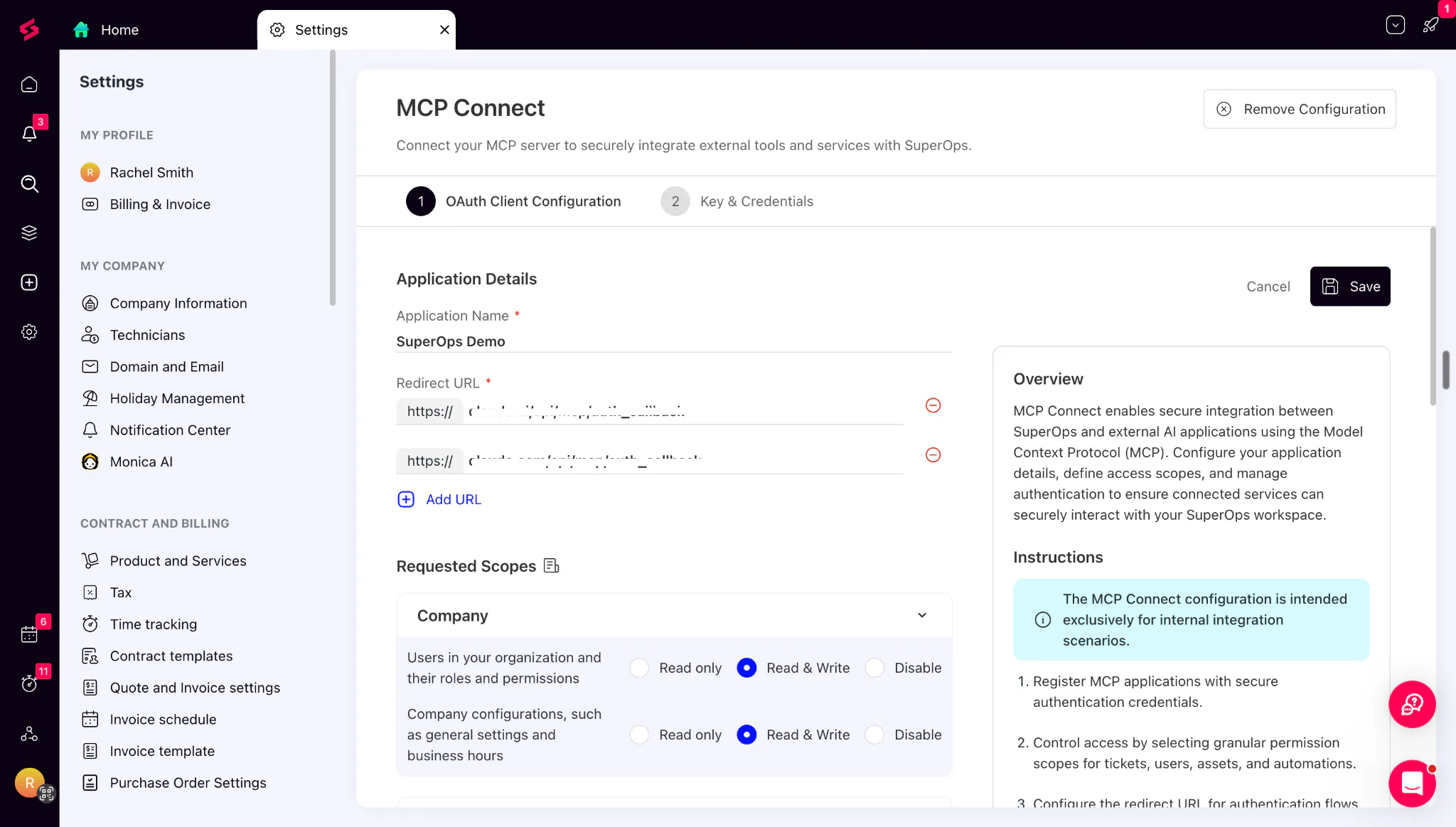1456x827 pixels.
Task: Open Requested Scopes info document icon
Action: 552,566
